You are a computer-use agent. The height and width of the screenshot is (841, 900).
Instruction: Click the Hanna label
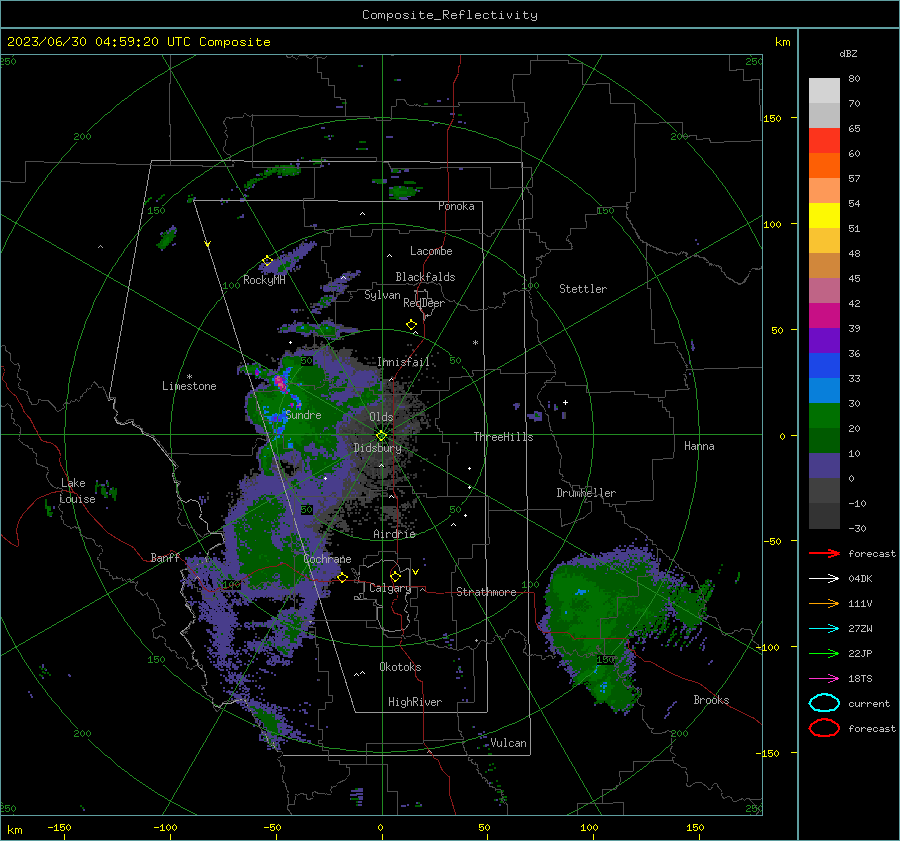pyautogui.click(x=699, y=446)
